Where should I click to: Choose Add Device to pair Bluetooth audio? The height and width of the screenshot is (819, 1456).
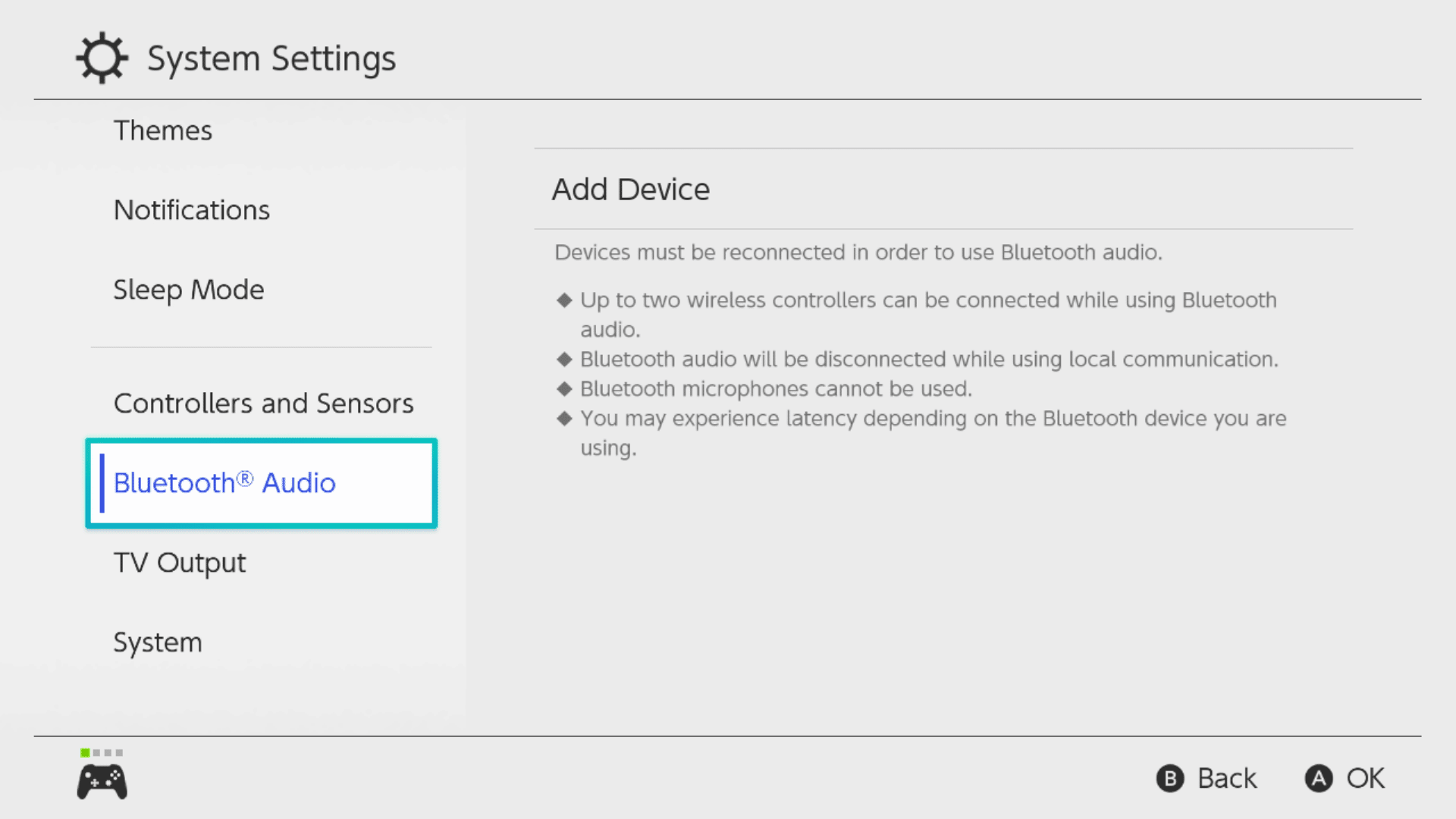click(943, 189)
